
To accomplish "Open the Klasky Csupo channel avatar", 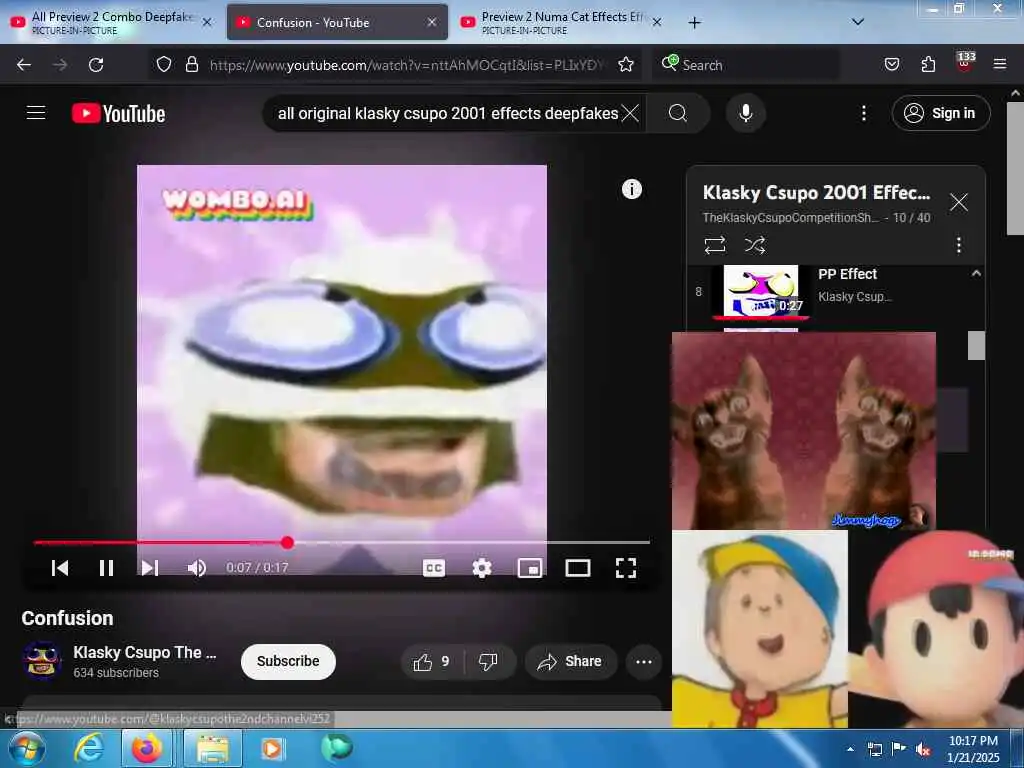I will [42, 660].
